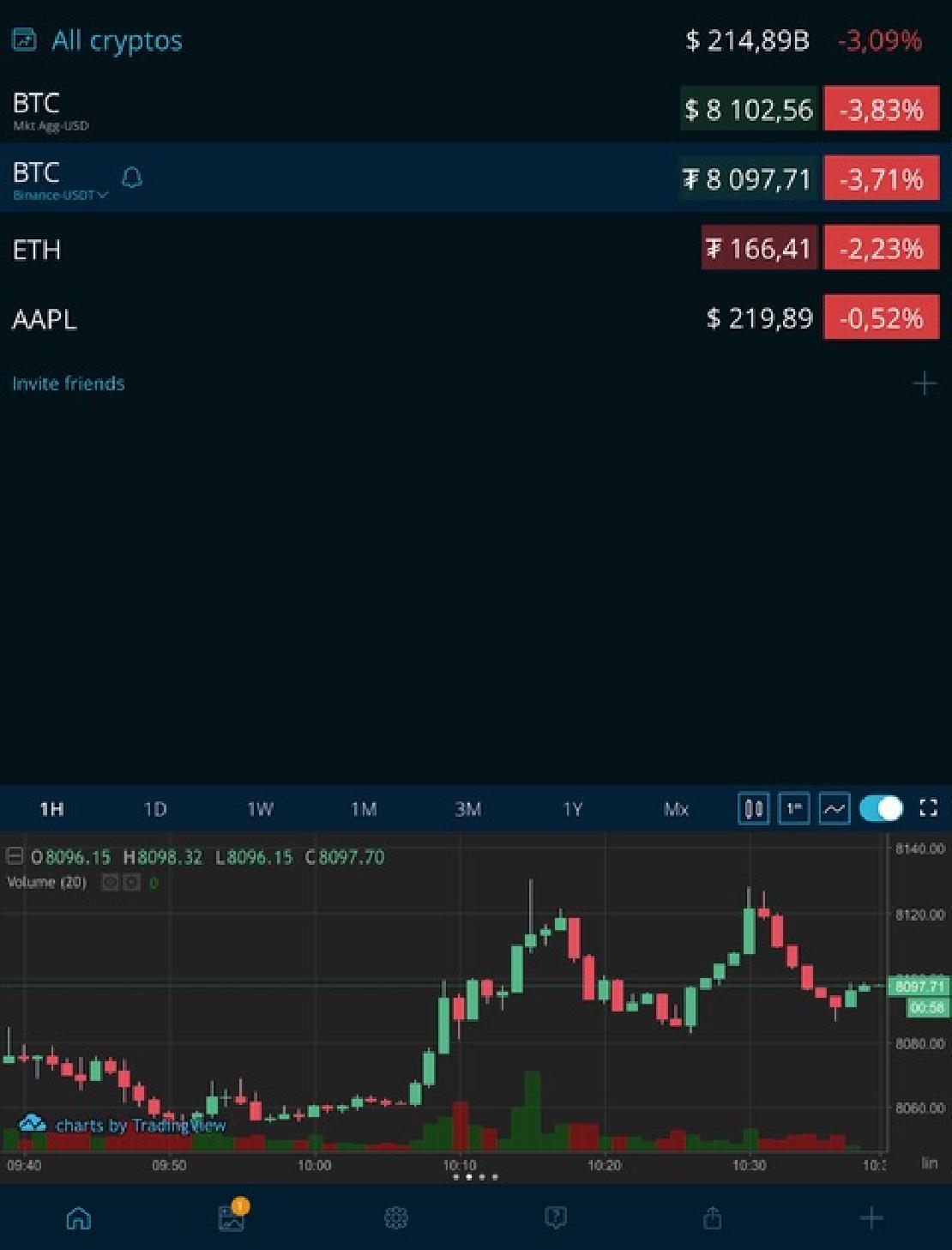Image resolution: width=952 pixels, height=1250 pixels.
Task: Open the Volume indicator settings icon
Action: tap(131, 882)
